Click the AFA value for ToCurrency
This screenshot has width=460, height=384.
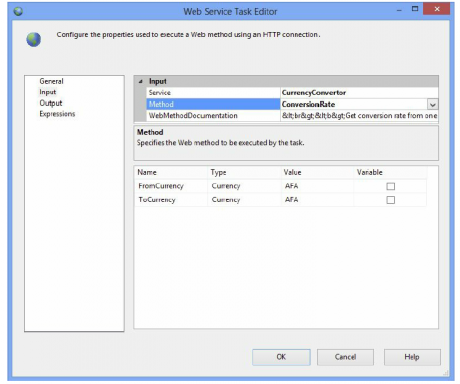(292, 200)
